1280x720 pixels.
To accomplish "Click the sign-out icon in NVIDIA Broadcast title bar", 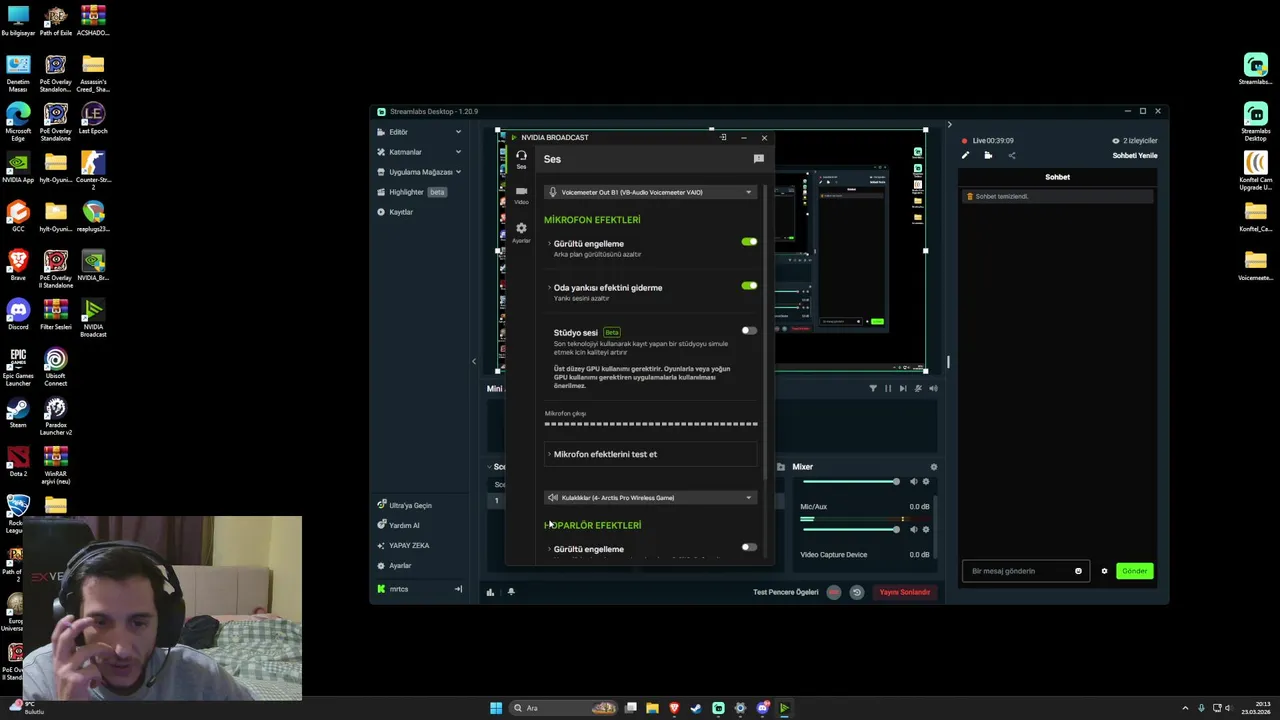I will (x=723, y=137).
